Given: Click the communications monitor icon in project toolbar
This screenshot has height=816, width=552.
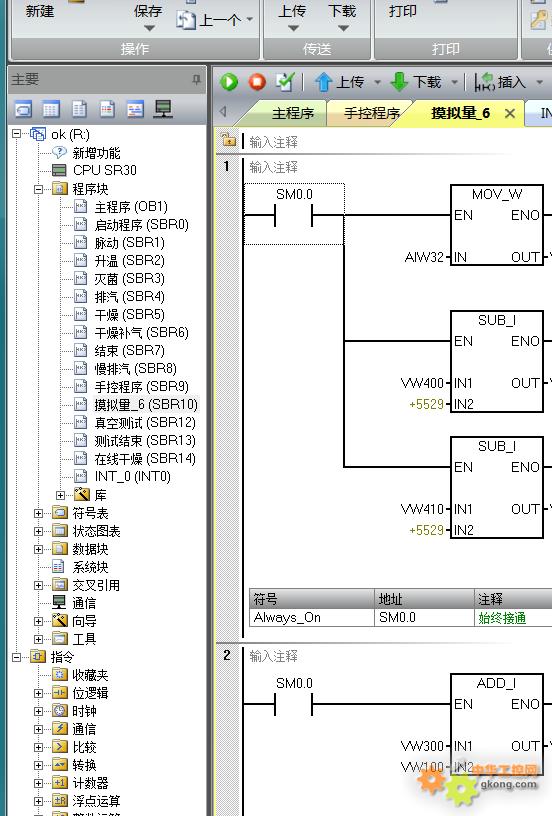Looking at the screenshot, I should [x=163, y=109].
